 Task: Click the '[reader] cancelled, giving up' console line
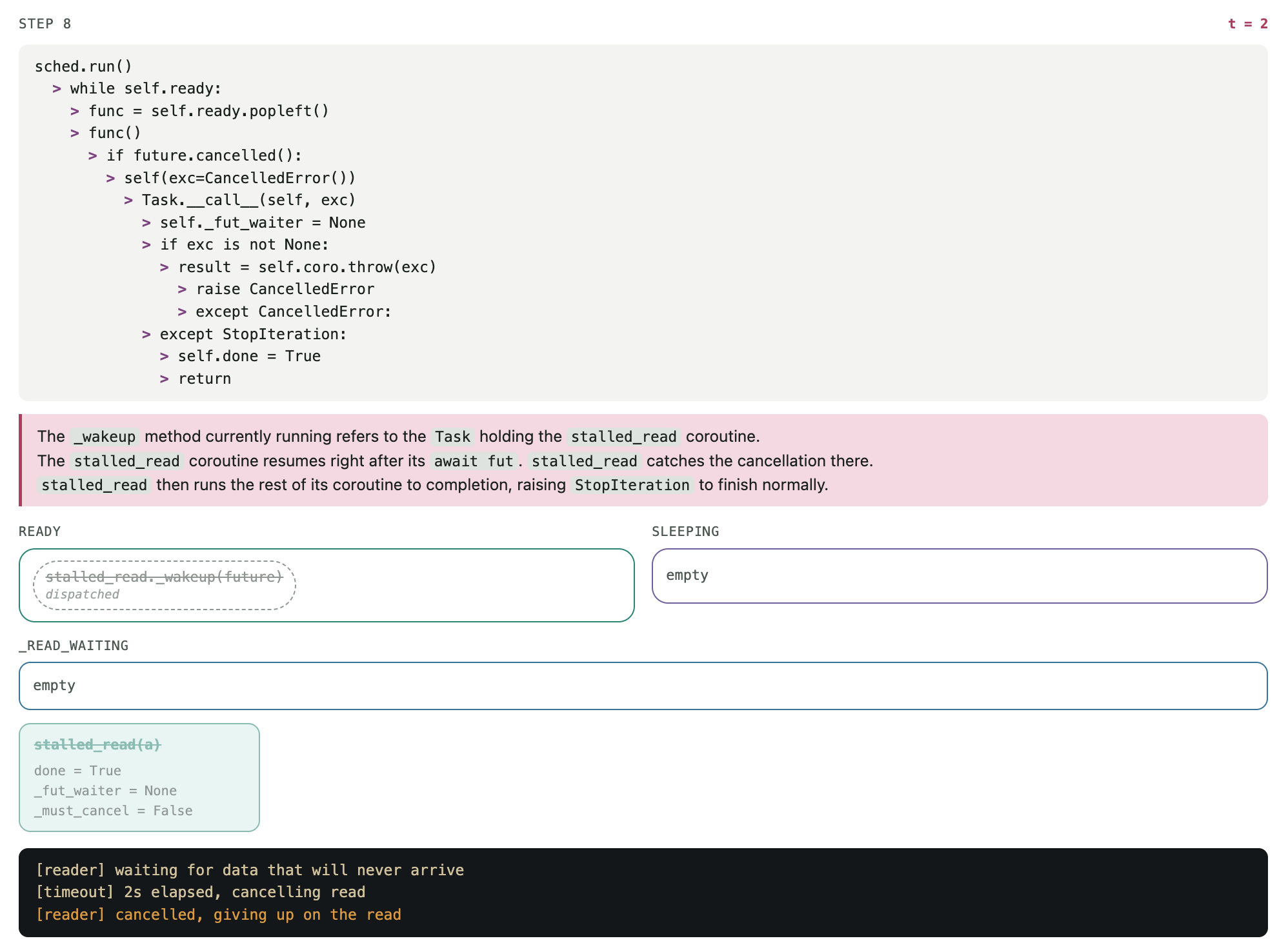tap(219, 915)
